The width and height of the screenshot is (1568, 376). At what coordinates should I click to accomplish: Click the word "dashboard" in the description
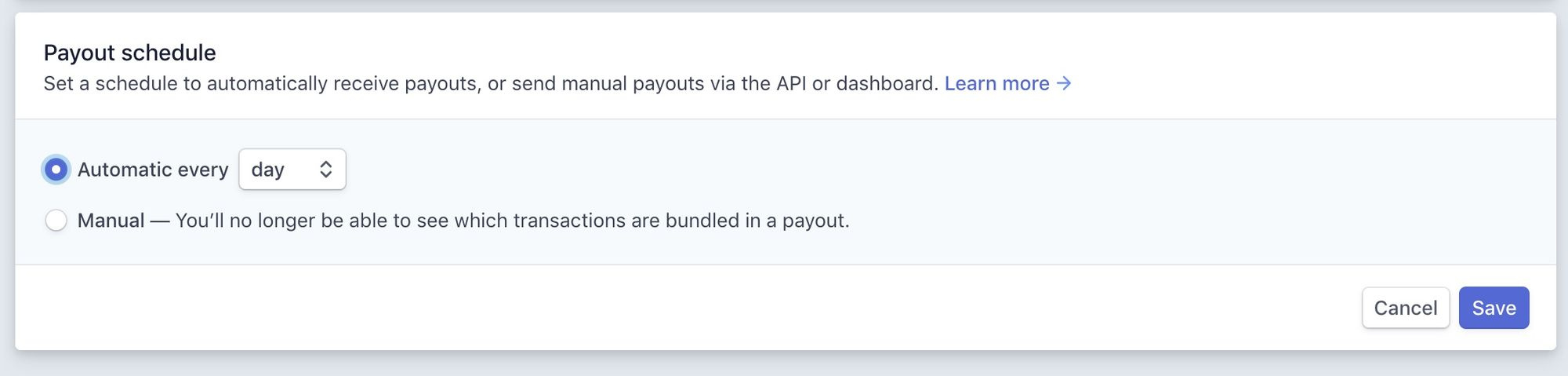886,84
